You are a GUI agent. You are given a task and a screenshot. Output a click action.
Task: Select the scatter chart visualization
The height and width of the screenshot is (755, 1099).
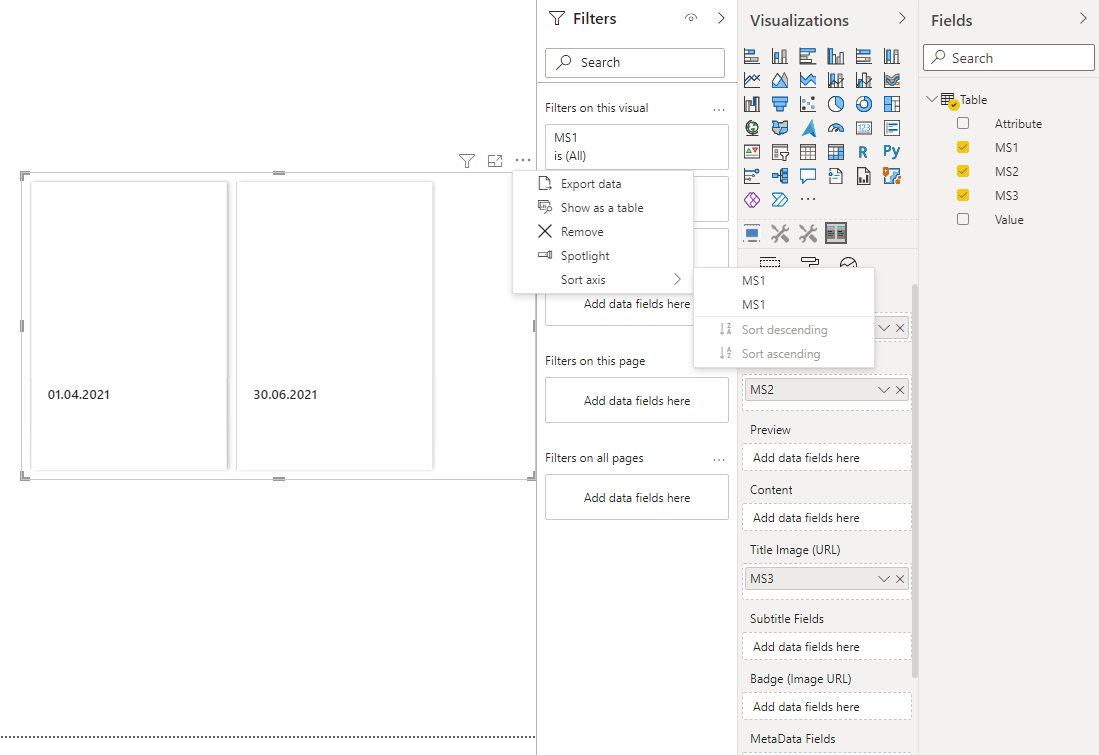(807, 104)
